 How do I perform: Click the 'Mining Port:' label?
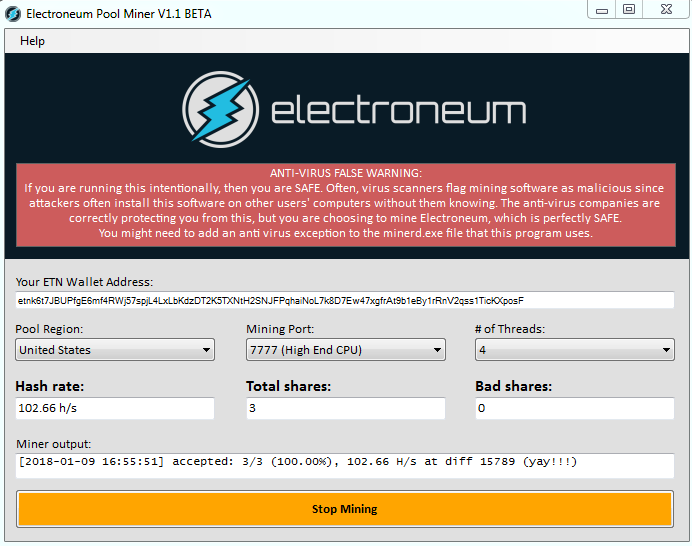[280, 329]
